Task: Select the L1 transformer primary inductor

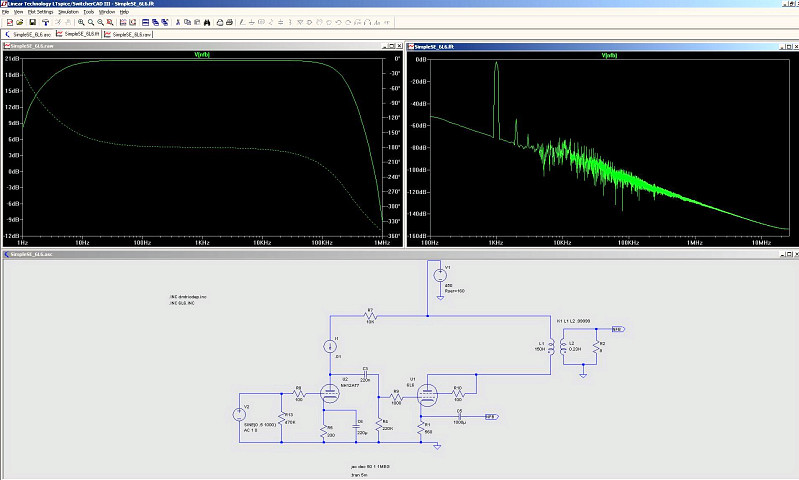Action: (x=550, y=347)
